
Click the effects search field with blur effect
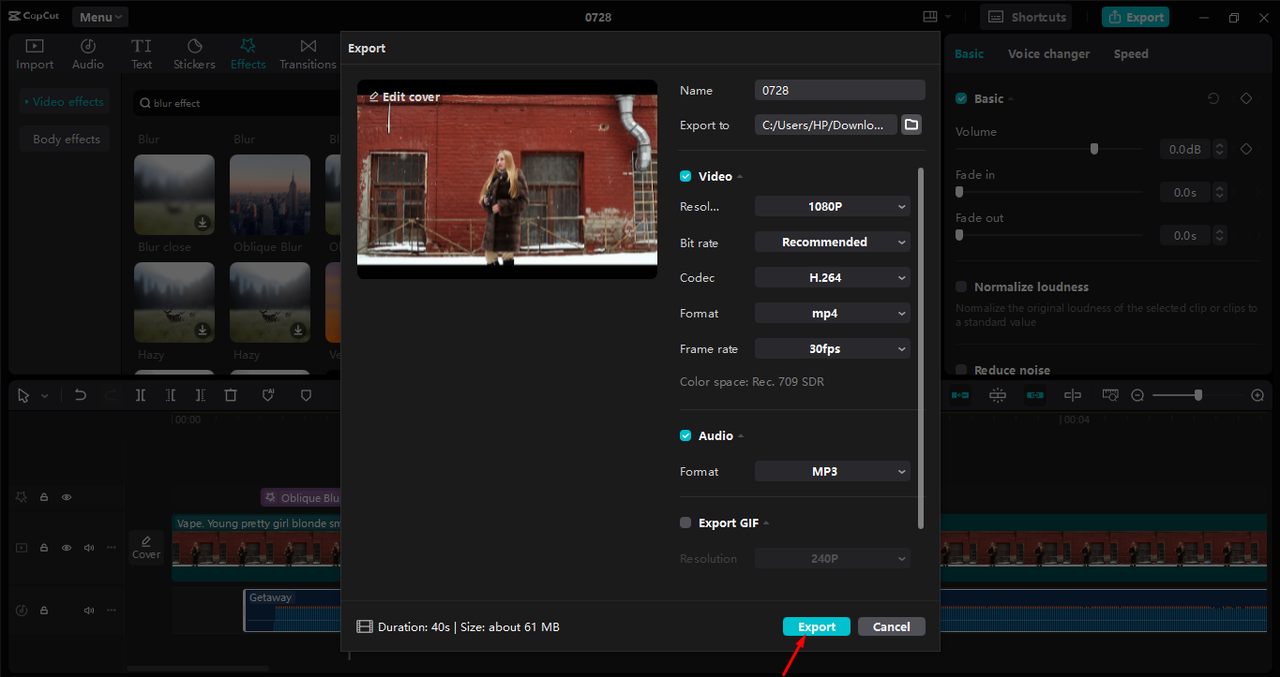237,103
